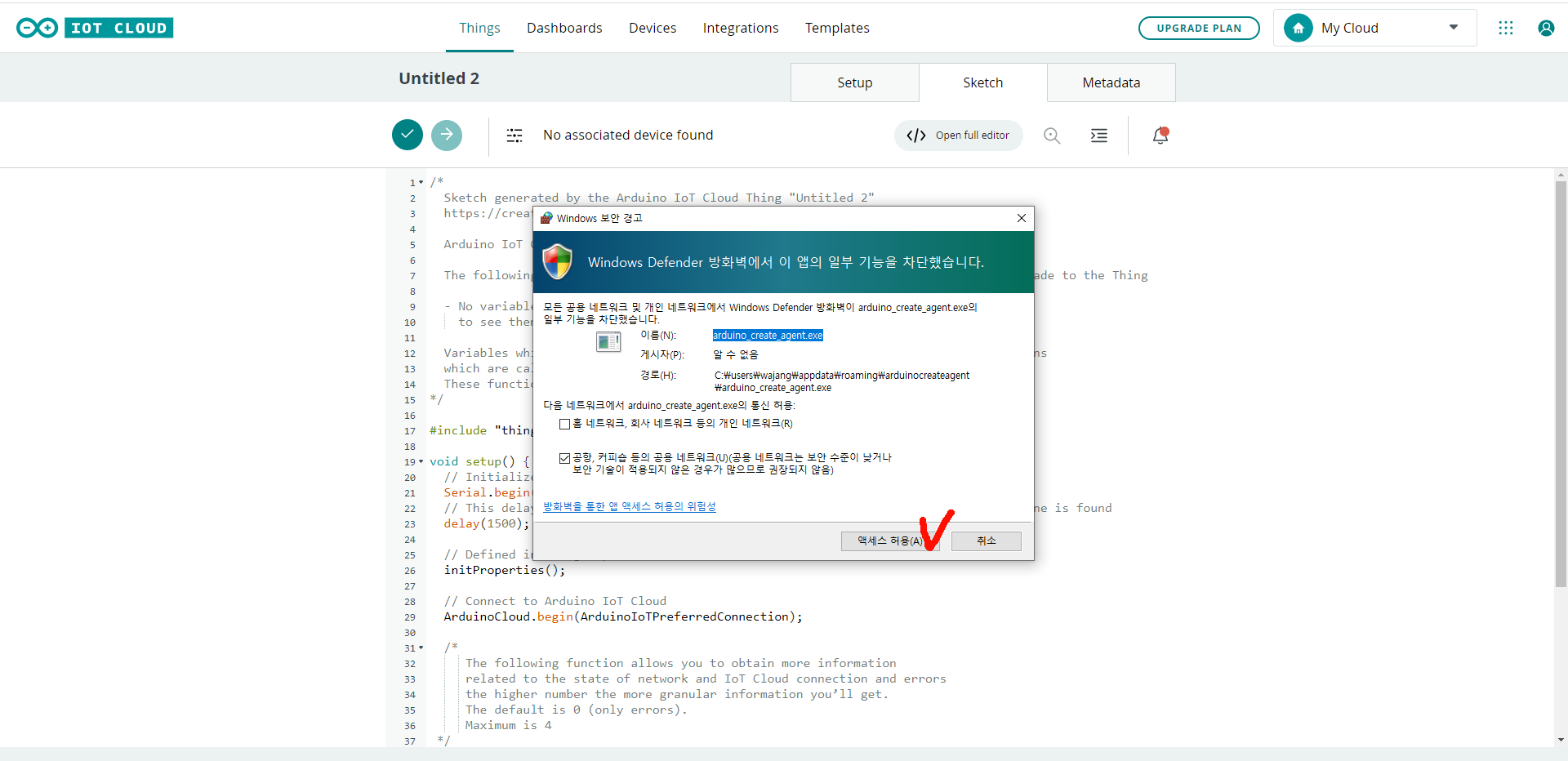
Task: Open the Devices tab
Action: pos(653,28)
